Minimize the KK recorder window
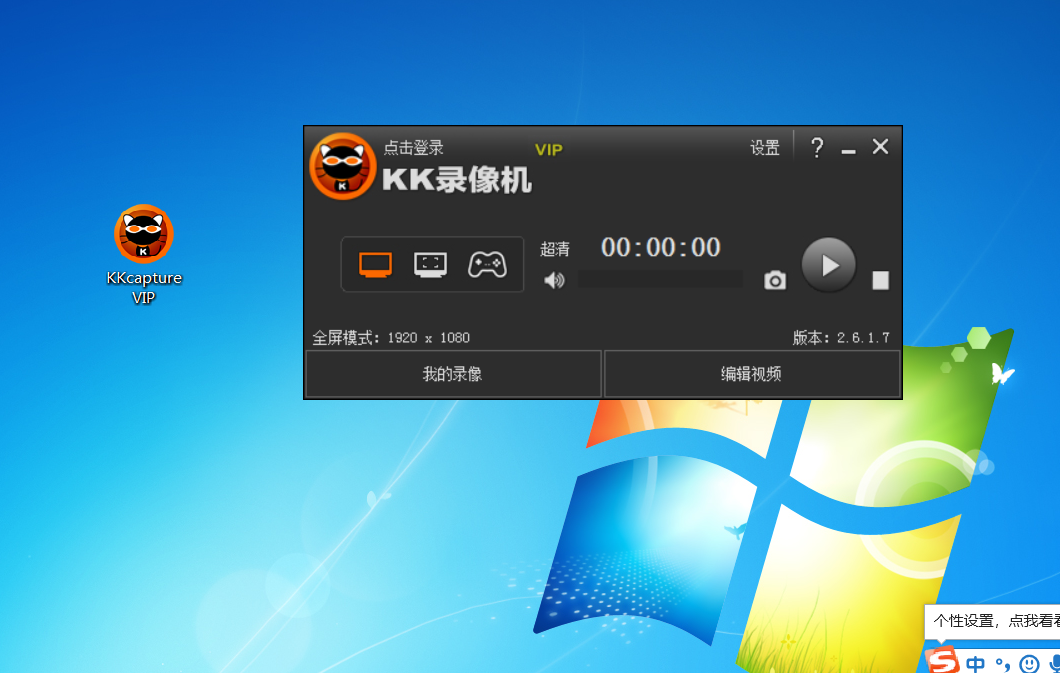Screen dimensions: 1060x673 click(848, 151)
